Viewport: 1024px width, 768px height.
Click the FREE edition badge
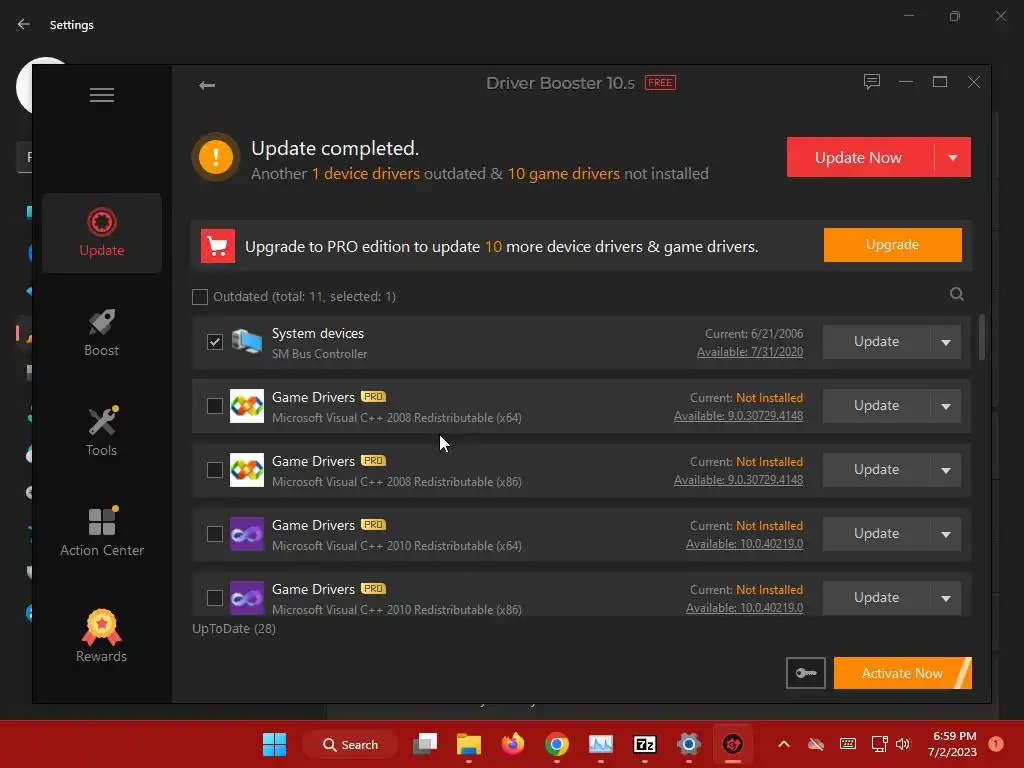[660, 82]
